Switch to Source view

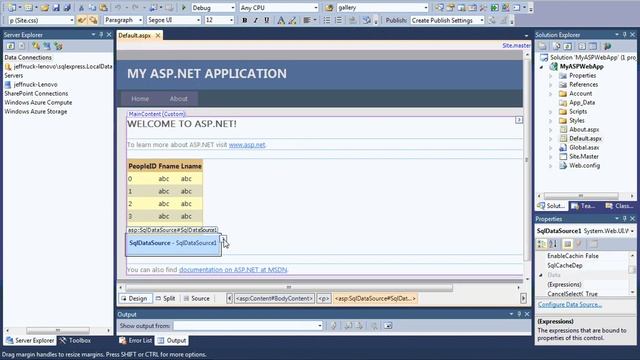click(x=196, y=299)
